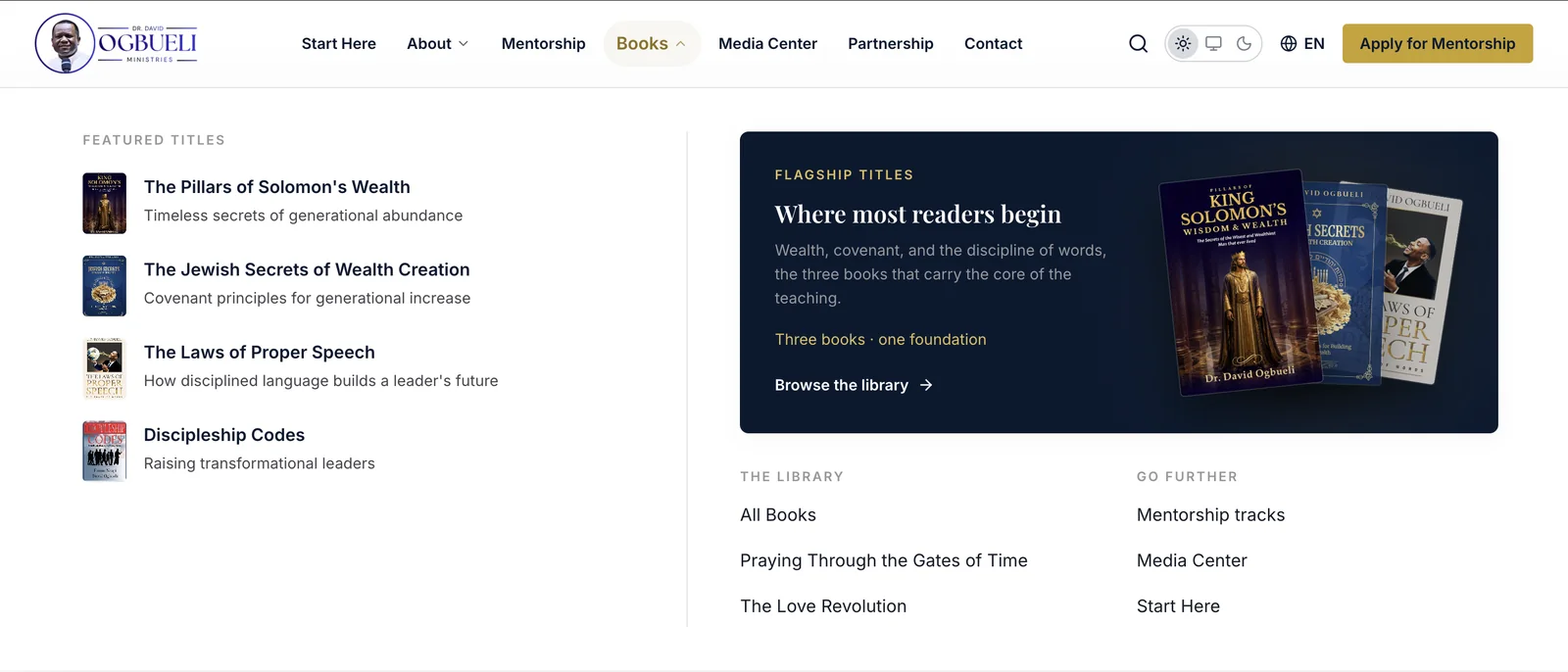Open Mentorship tracks under Go Further
The width and height of the screenshot is (1568, 672).
[1210, 515]
